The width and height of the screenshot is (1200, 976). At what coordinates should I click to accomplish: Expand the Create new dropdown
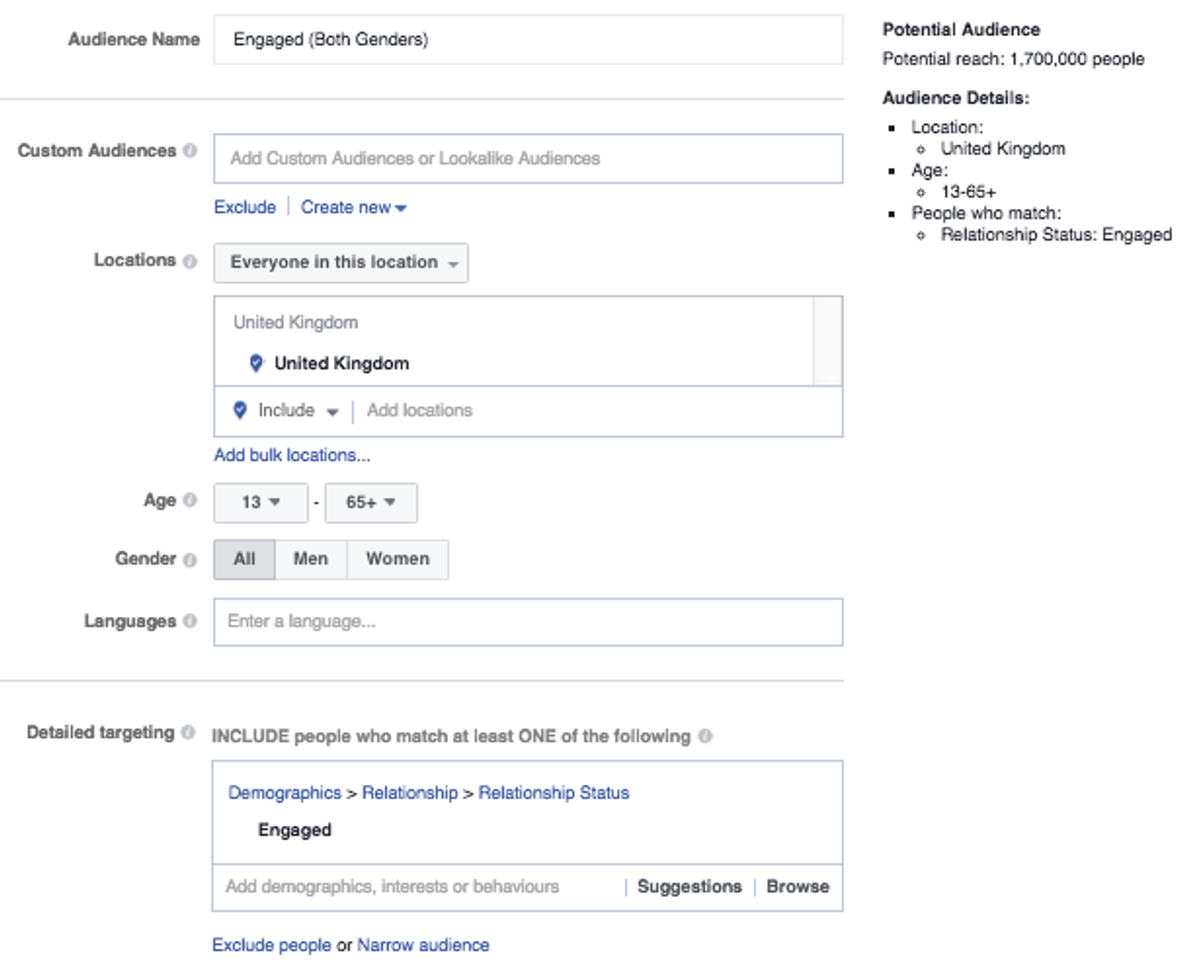(354, 207)
